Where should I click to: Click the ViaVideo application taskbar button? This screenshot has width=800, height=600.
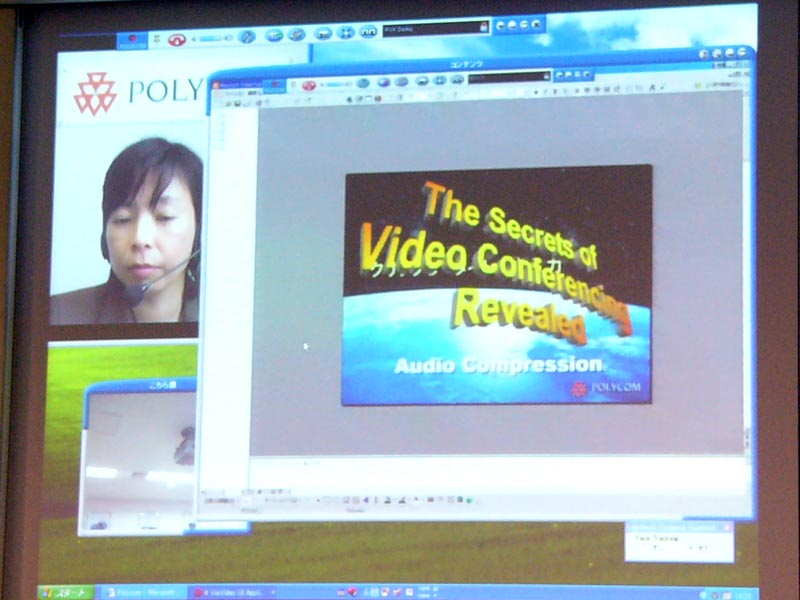tap(232, 593)
